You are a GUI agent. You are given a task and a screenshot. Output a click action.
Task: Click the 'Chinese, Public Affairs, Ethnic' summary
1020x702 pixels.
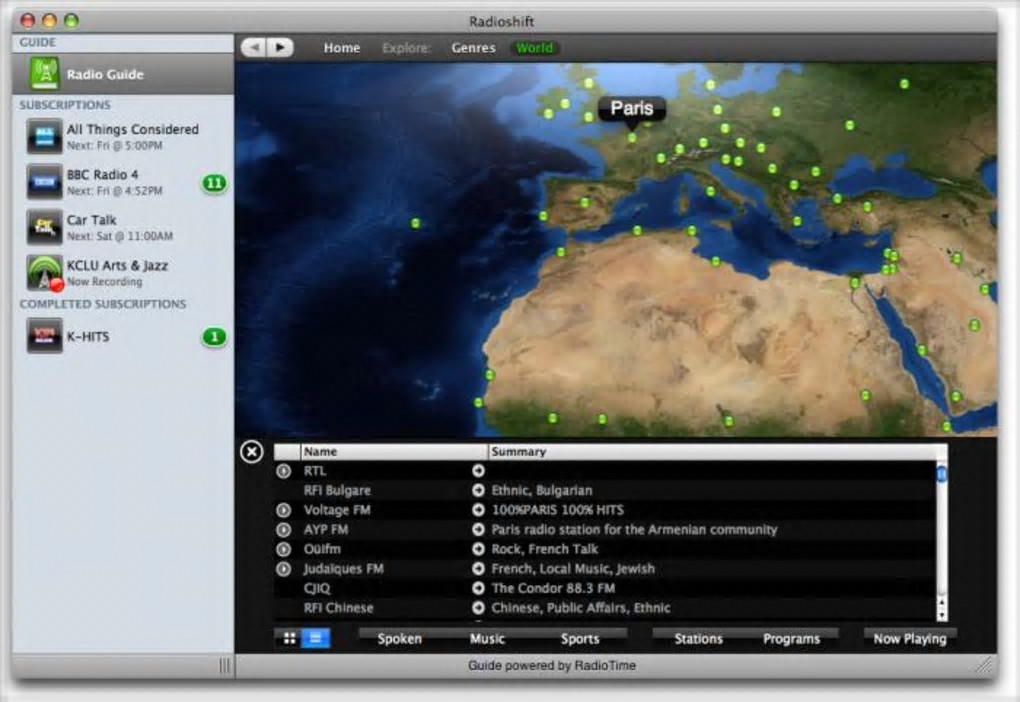tap(580, 608)
